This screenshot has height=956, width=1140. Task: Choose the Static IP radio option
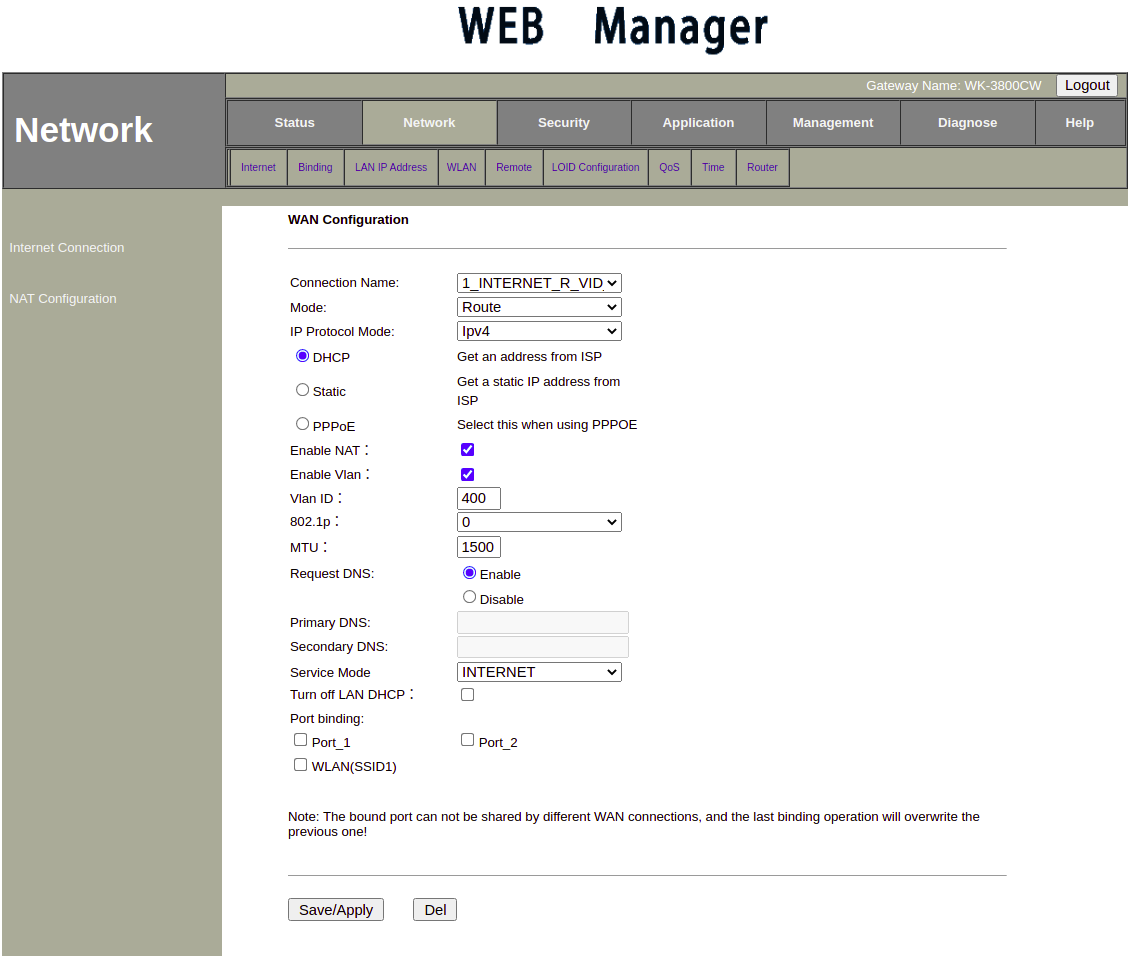pyautogui.click(x=303, y=390)
